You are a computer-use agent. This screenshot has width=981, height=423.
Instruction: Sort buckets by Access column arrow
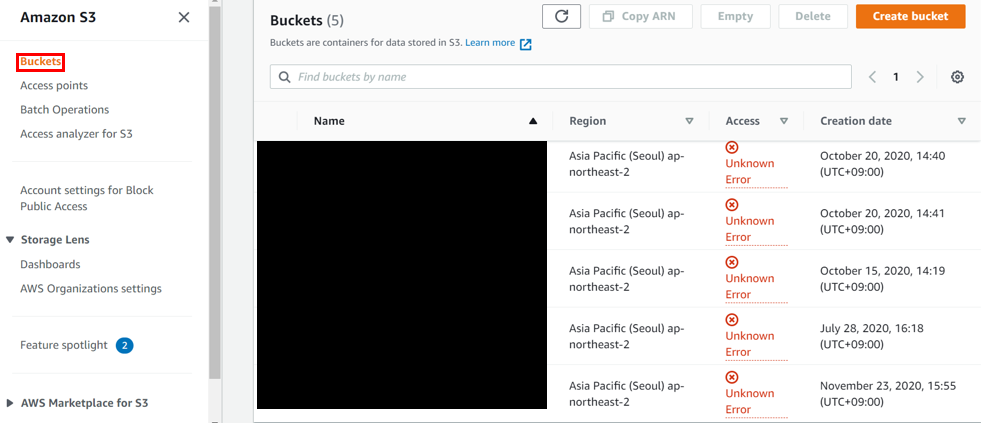coord(784,121)
